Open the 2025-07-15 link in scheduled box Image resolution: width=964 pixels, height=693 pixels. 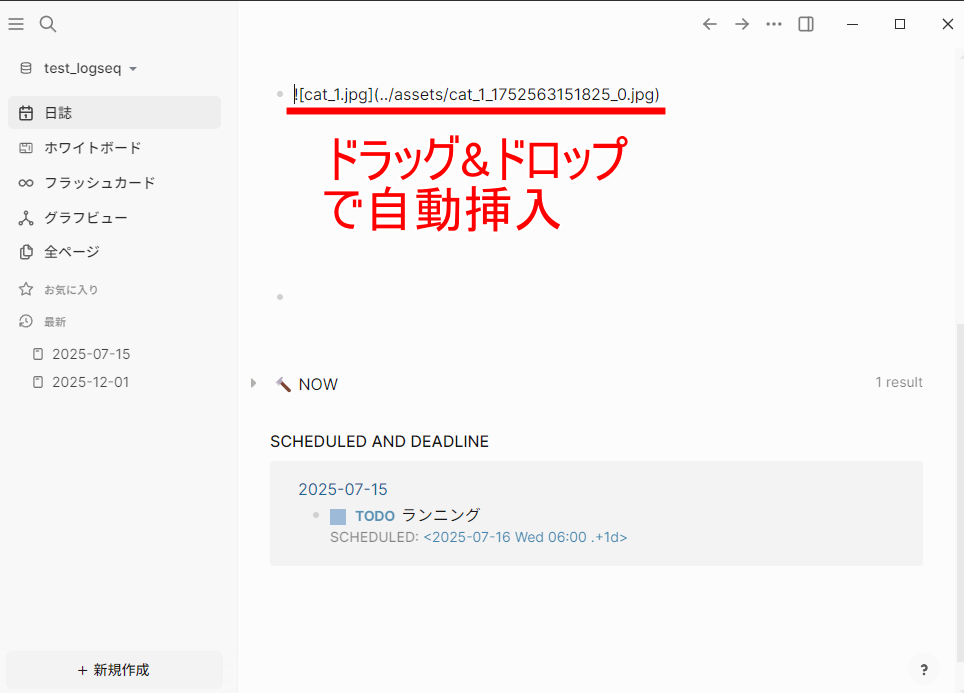point(342,489)
